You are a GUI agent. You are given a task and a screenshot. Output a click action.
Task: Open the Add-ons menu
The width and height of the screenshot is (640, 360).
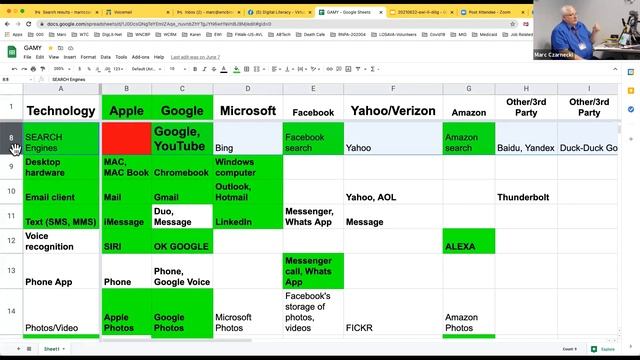point(140,57)
